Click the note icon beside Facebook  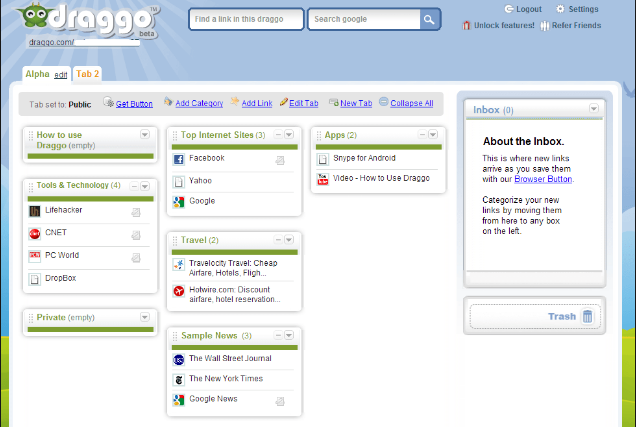tap(280, 161)
